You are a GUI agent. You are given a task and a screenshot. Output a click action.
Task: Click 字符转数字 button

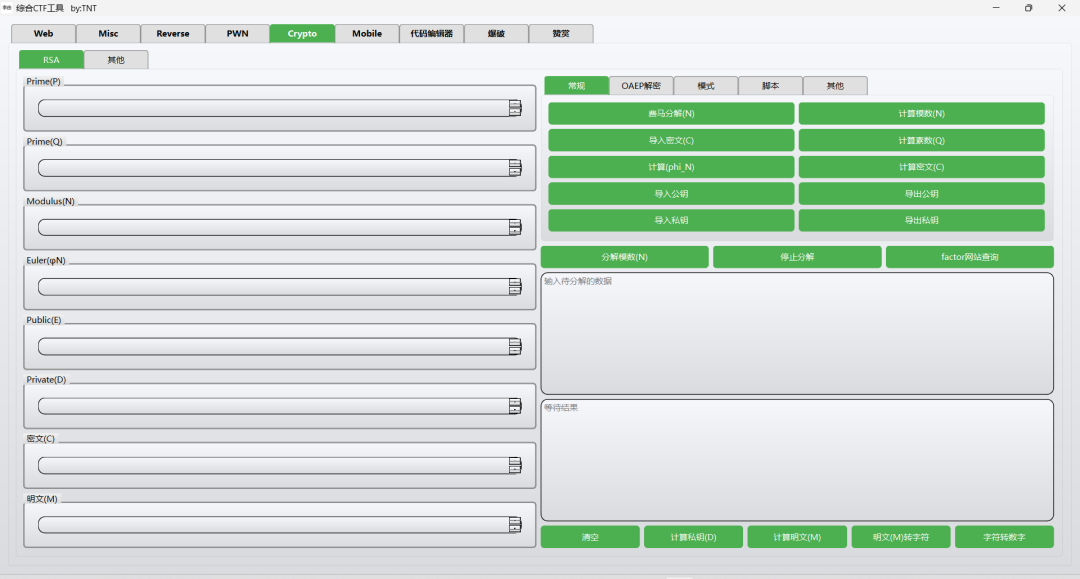pos(1004,537)
